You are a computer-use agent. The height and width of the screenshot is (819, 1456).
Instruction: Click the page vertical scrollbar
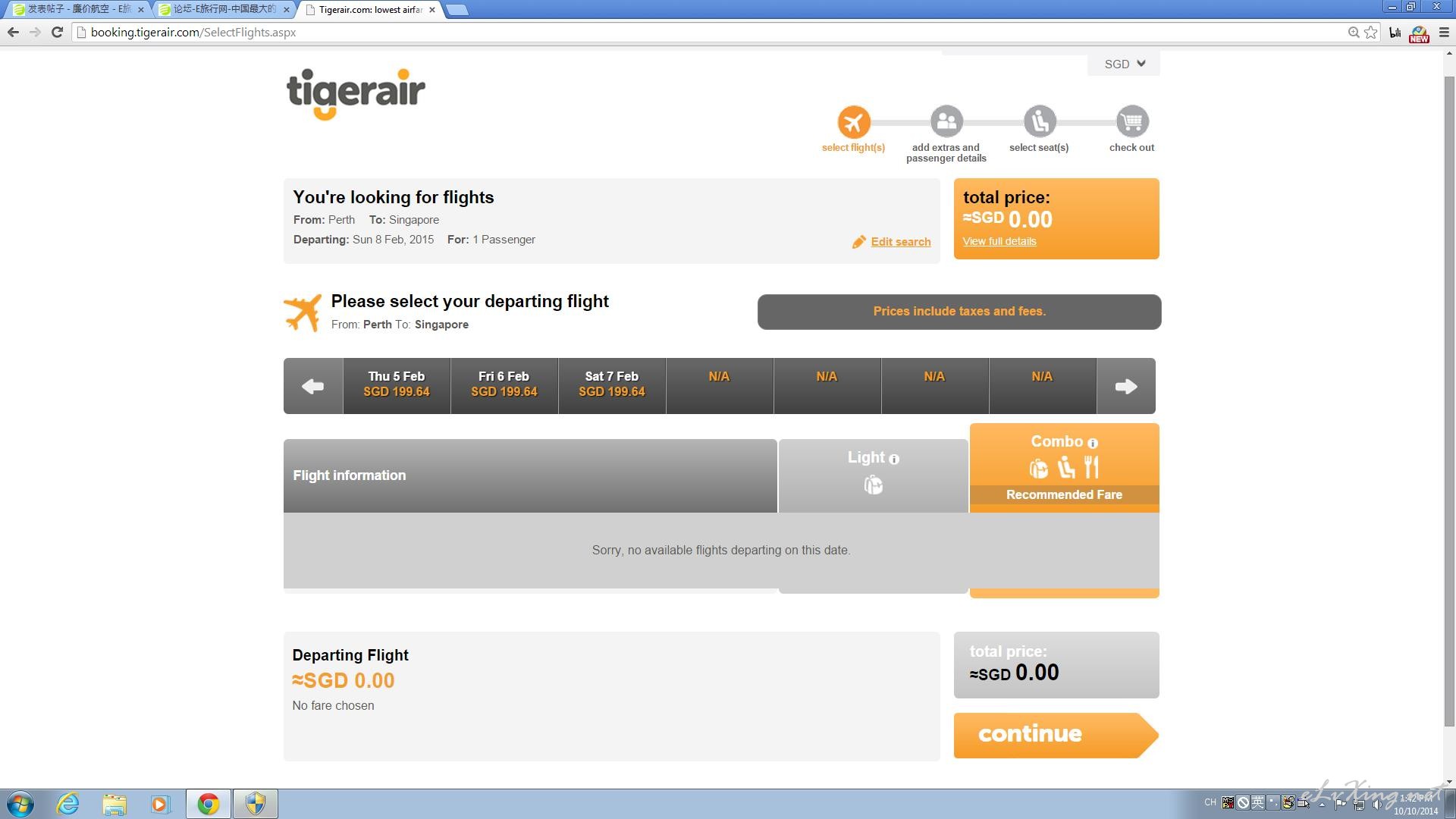pyautogui.click(x=1449, y=400)
